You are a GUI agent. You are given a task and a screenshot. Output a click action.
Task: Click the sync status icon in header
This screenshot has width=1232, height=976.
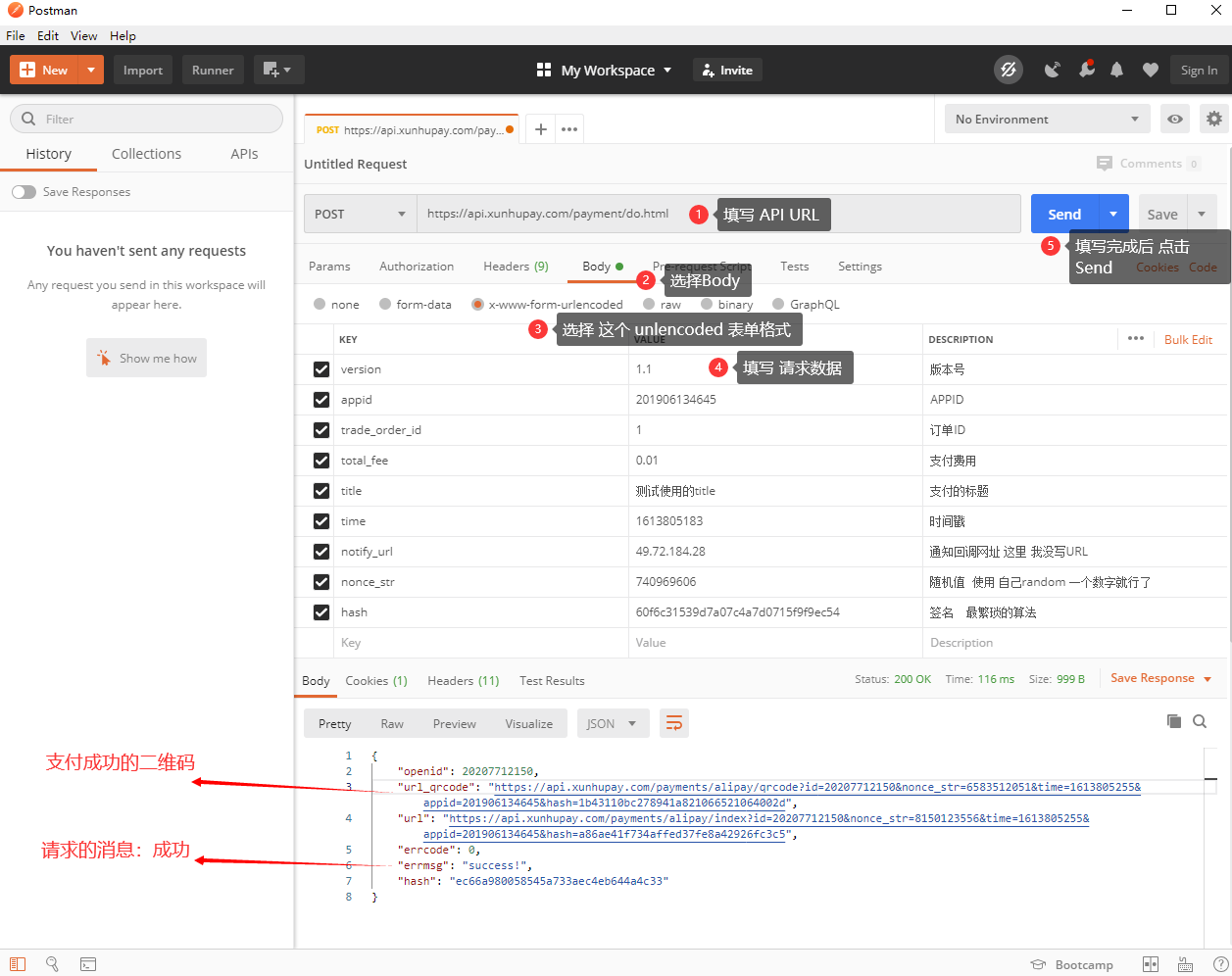point(1008,70)
